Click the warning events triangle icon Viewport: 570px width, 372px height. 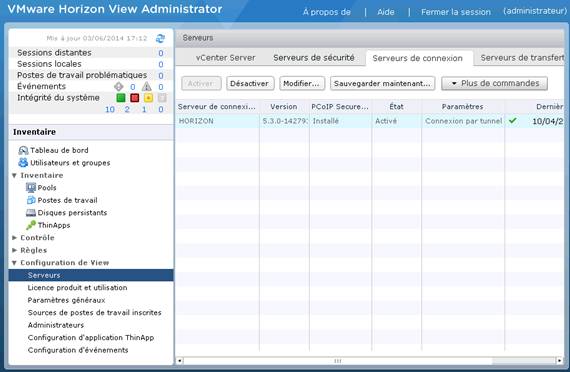point(146,87)
